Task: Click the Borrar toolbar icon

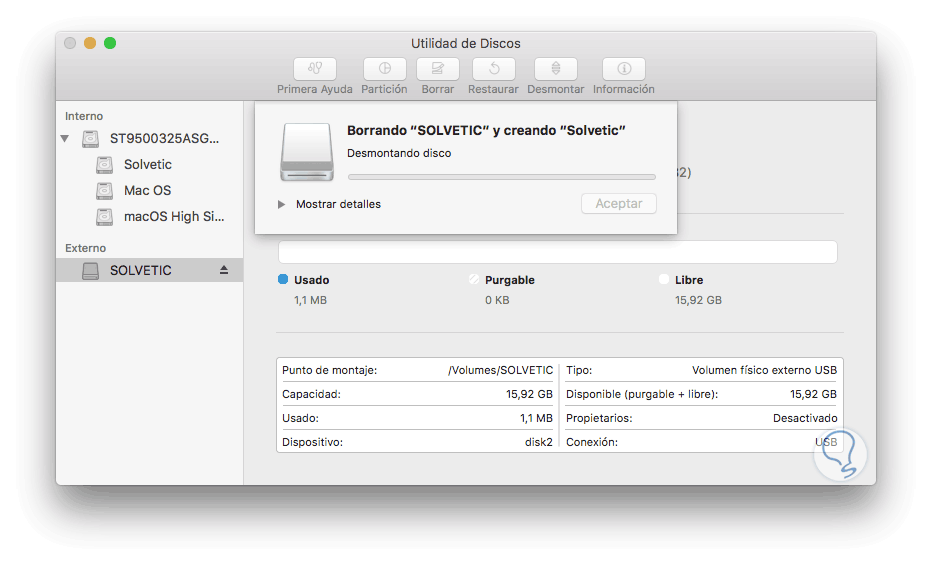Action: [x=437, y=69]
